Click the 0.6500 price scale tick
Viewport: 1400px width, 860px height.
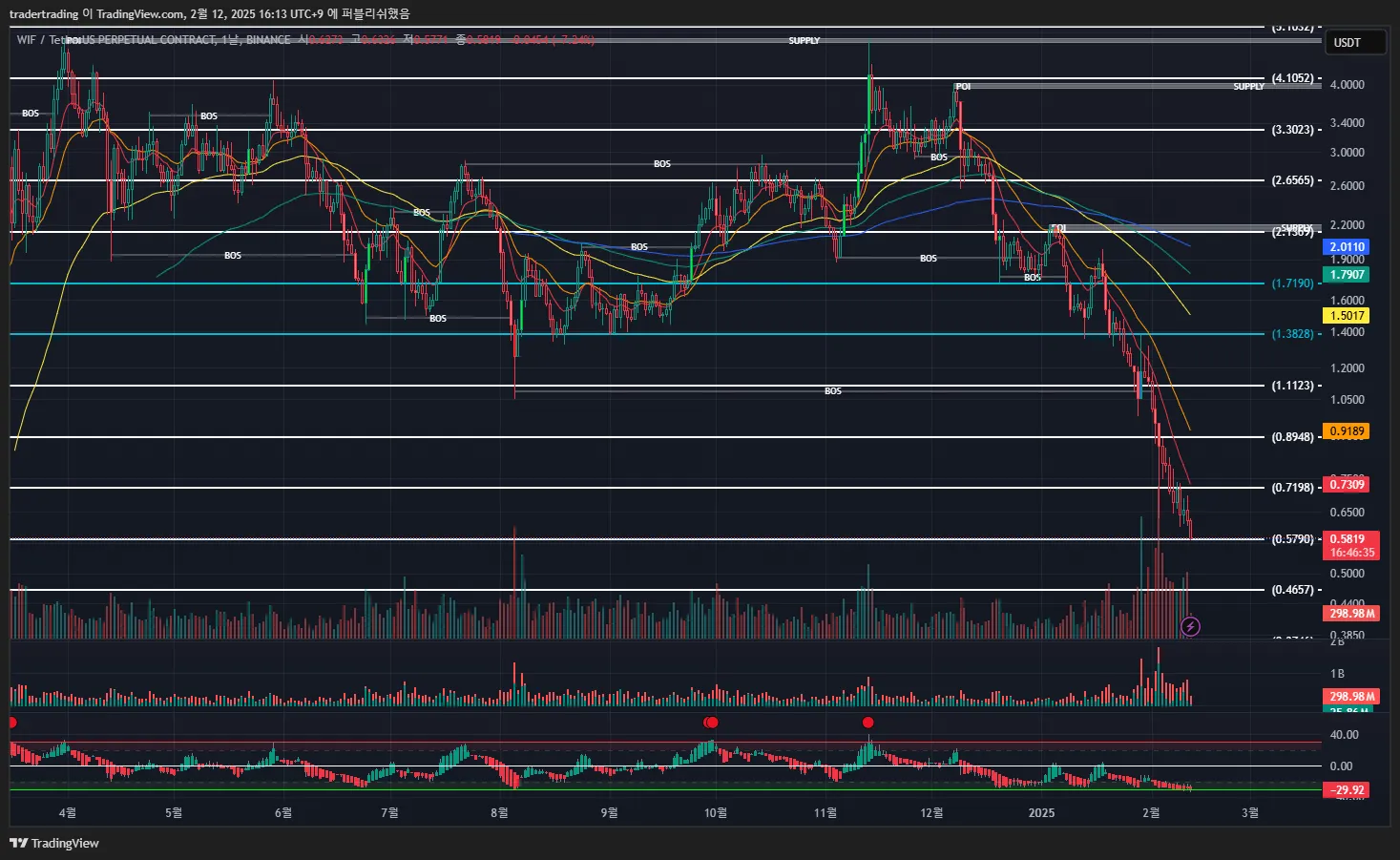(x=1347, y=512)
